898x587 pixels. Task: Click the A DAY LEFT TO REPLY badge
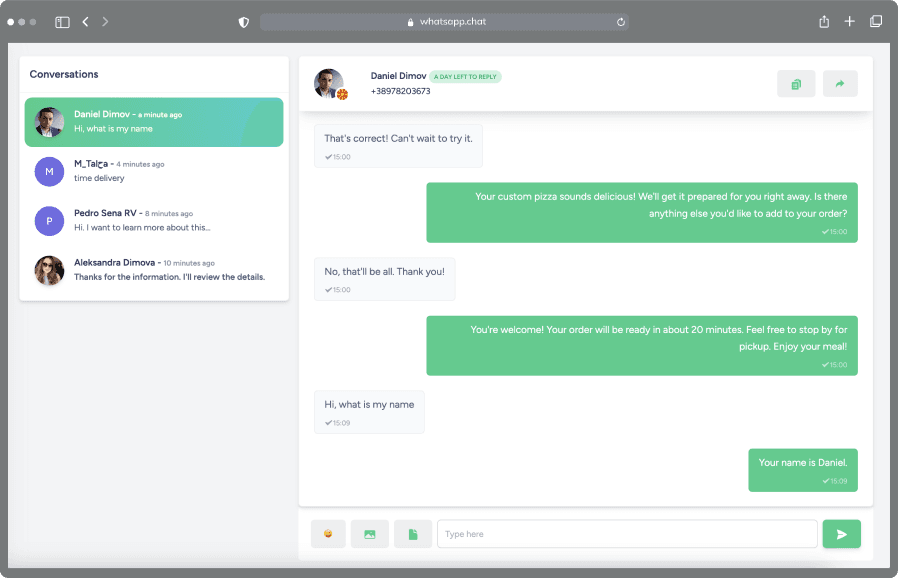click(467, 76)
